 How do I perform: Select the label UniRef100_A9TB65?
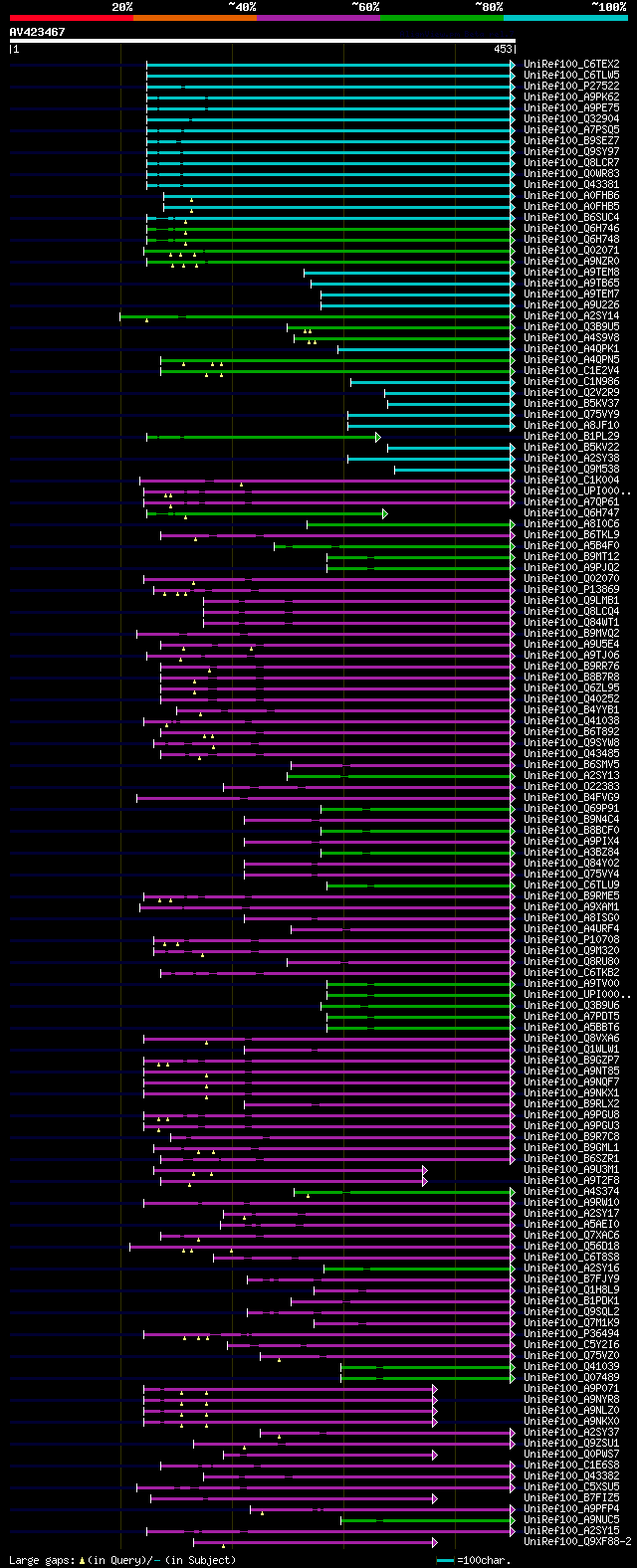[x=571, y=283]
